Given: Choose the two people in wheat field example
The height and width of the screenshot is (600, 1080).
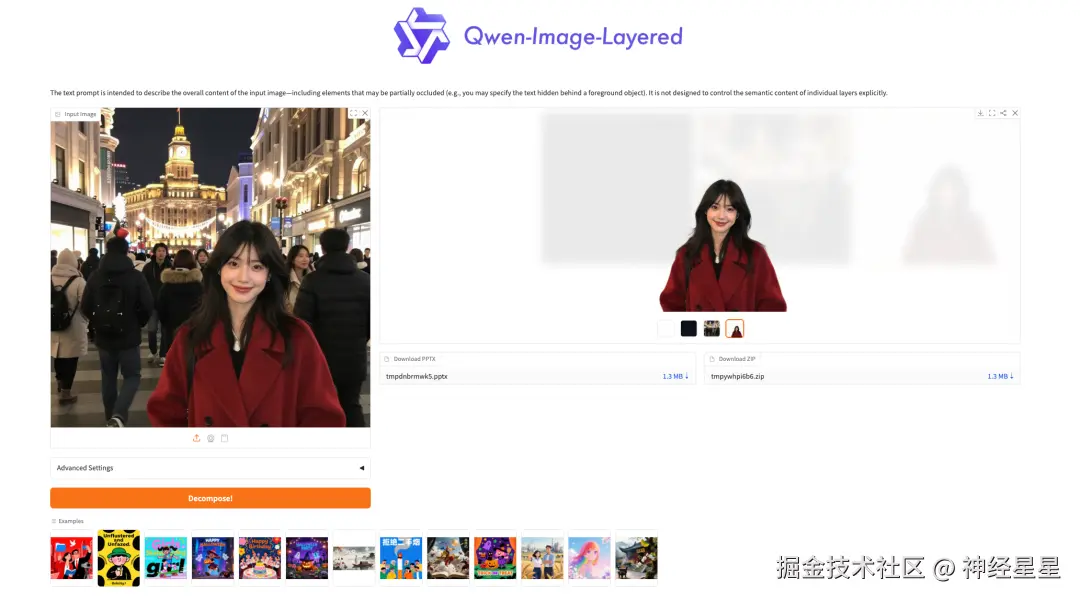Looking at the screenshot, I should [x=542, y=558].
